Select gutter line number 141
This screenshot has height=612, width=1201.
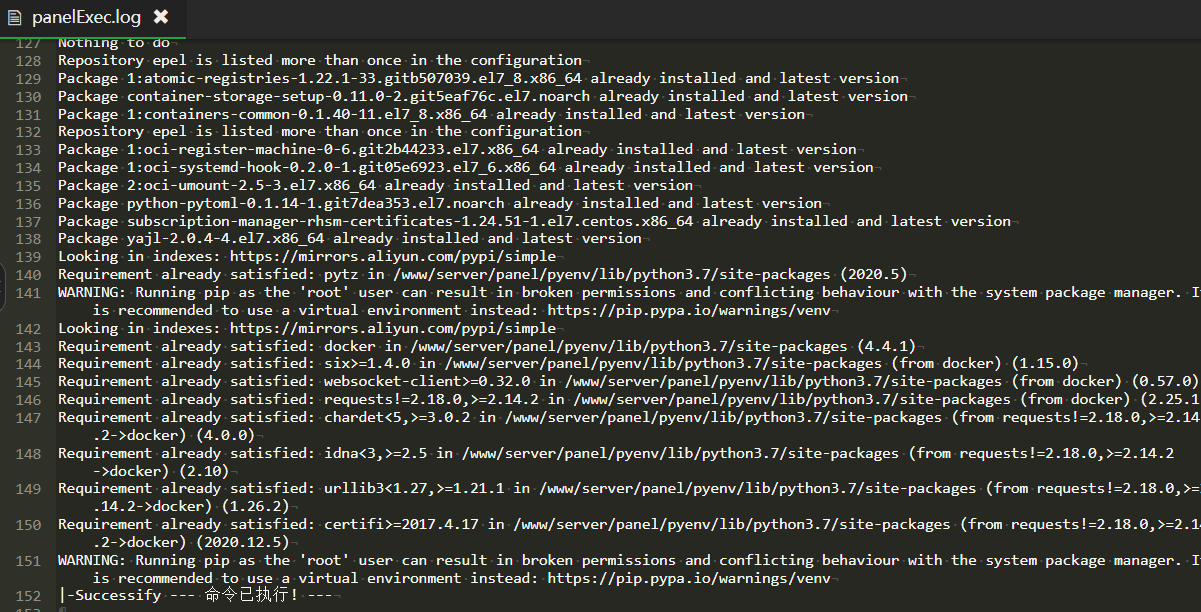tap(29, 293)
